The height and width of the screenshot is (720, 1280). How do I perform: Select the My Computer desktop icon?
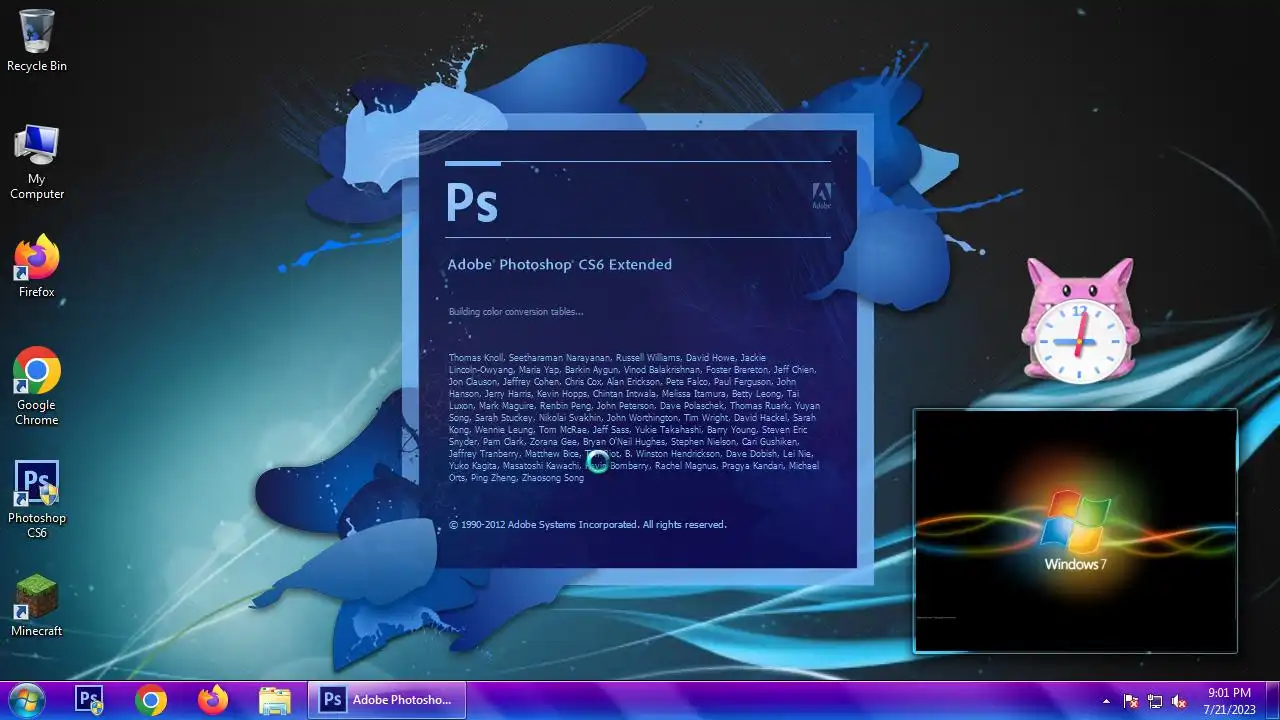tap(37, 162)
